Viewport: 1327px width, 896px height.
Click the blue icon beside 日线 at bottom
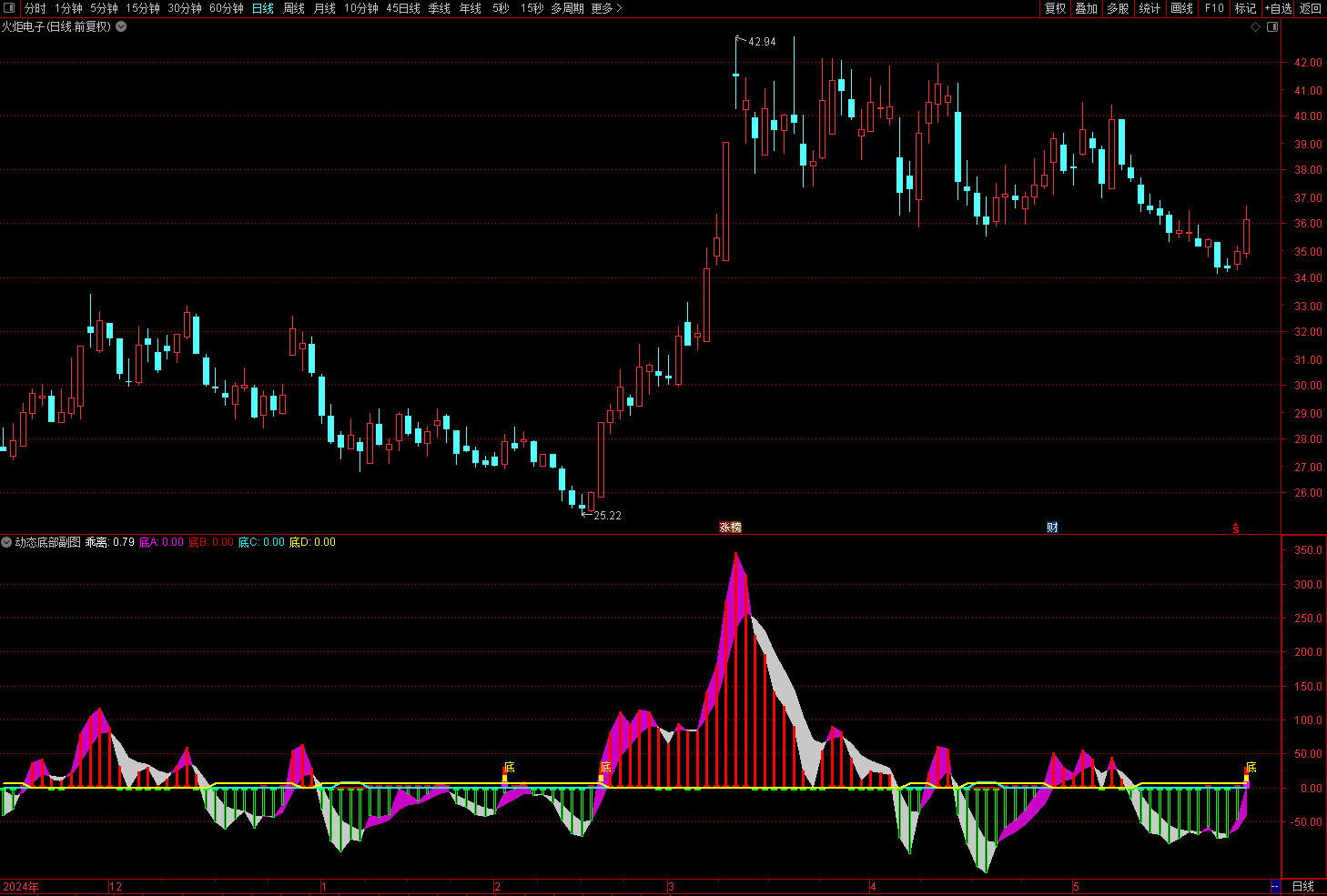pyautogui.click(x=1275, y=886)
